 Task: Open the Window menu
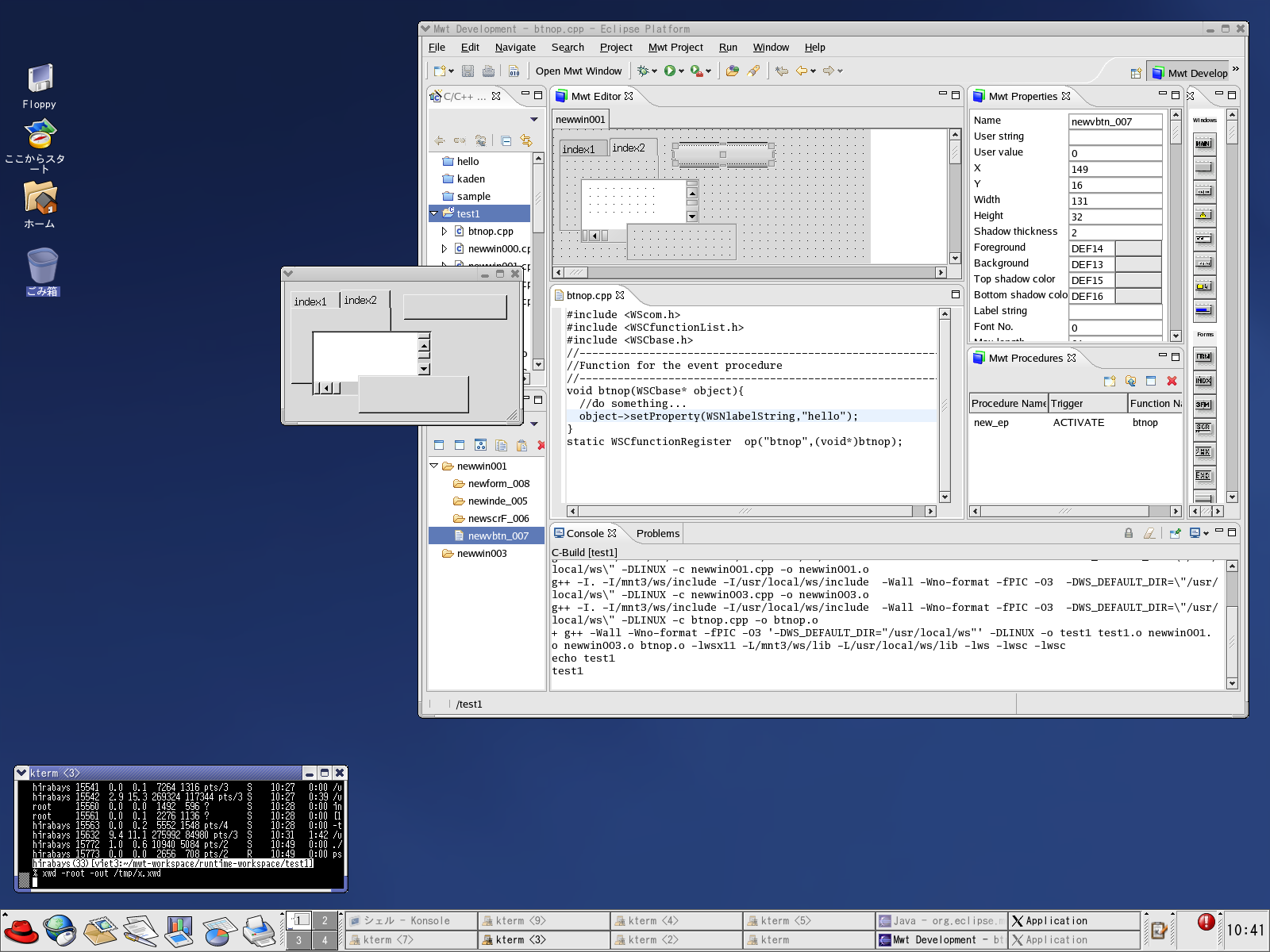[x=771, y=47]
